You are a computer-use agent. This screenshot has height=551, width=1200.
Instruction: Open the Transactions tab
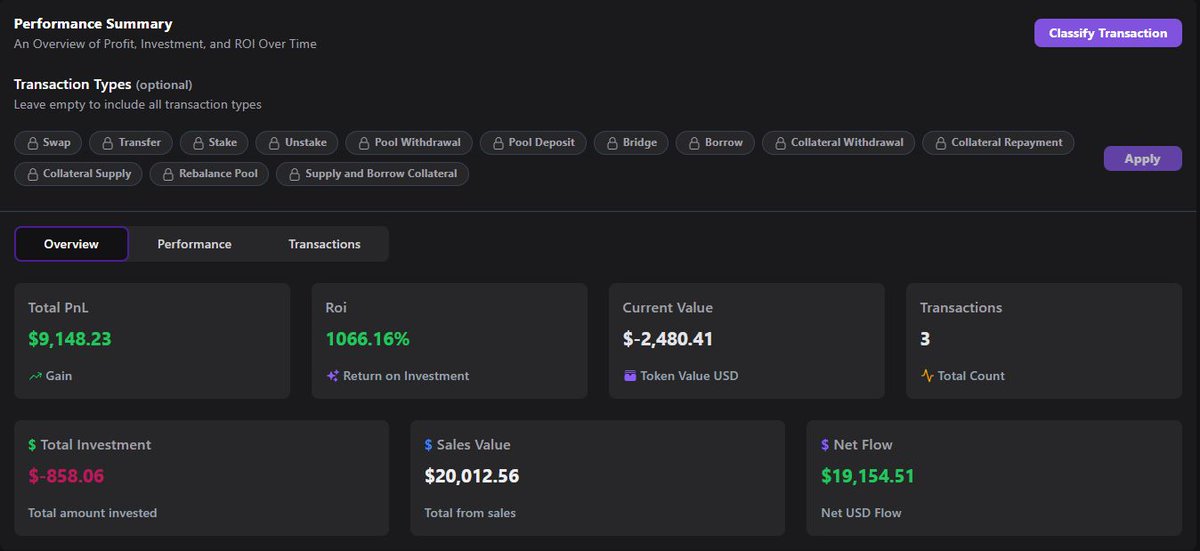pyautogui.click(x=324, y=244)
